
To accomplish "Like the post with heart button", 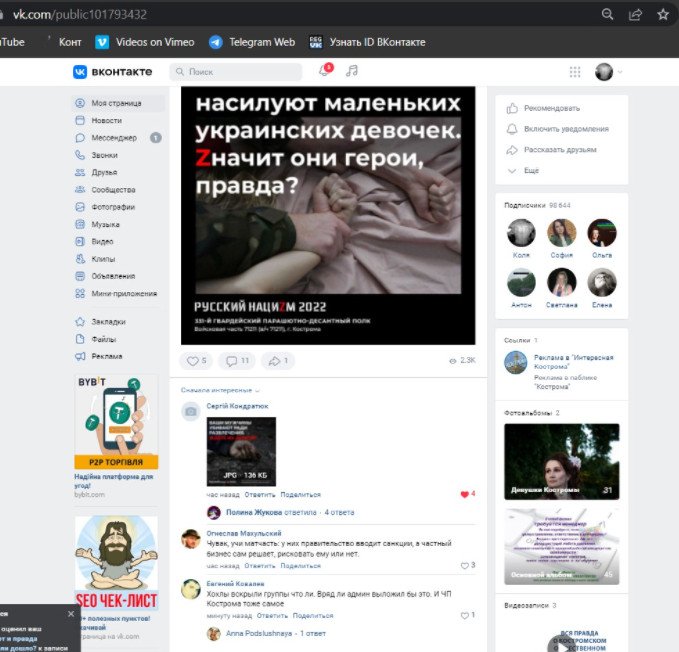I will 198,361.
